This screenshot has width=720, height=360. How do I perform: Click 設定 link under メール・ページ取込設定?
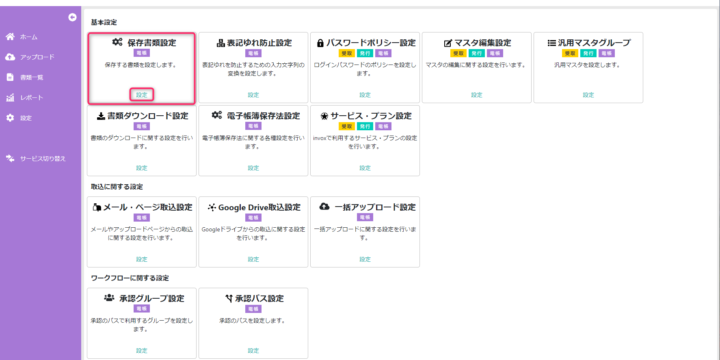click(141, 259)
